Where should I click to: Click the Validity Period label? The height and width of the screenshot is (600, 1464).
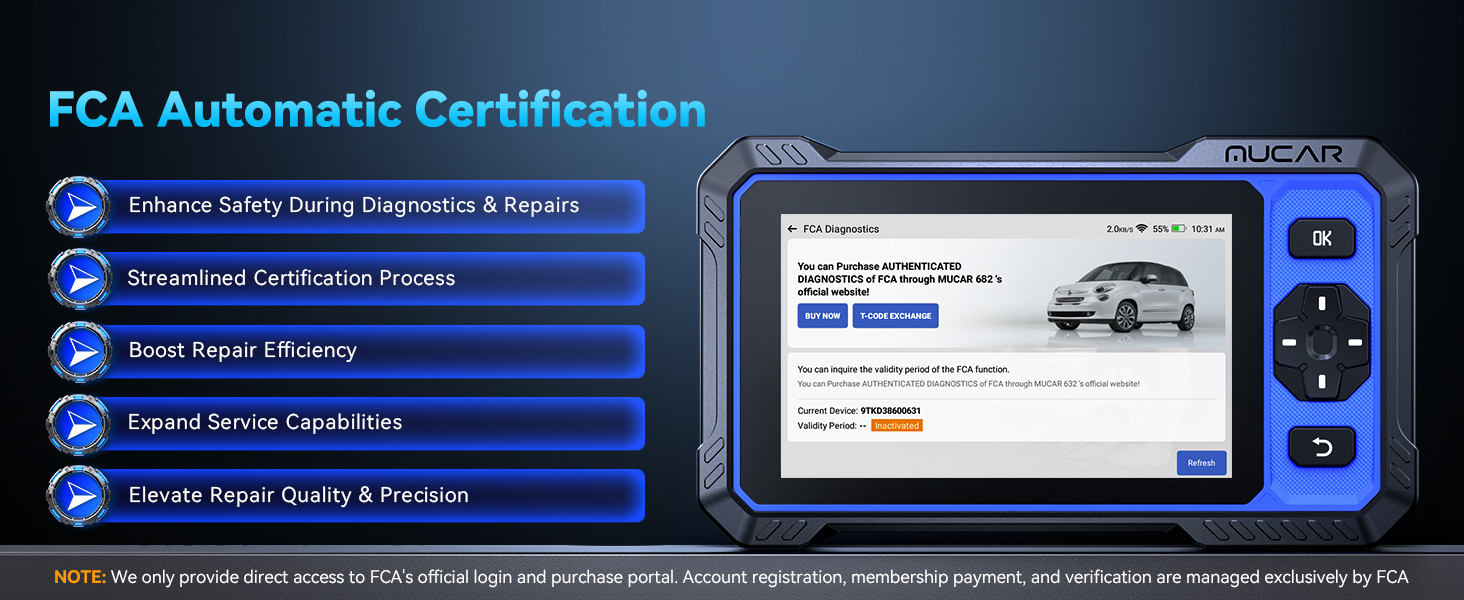[x=827, y=426]
